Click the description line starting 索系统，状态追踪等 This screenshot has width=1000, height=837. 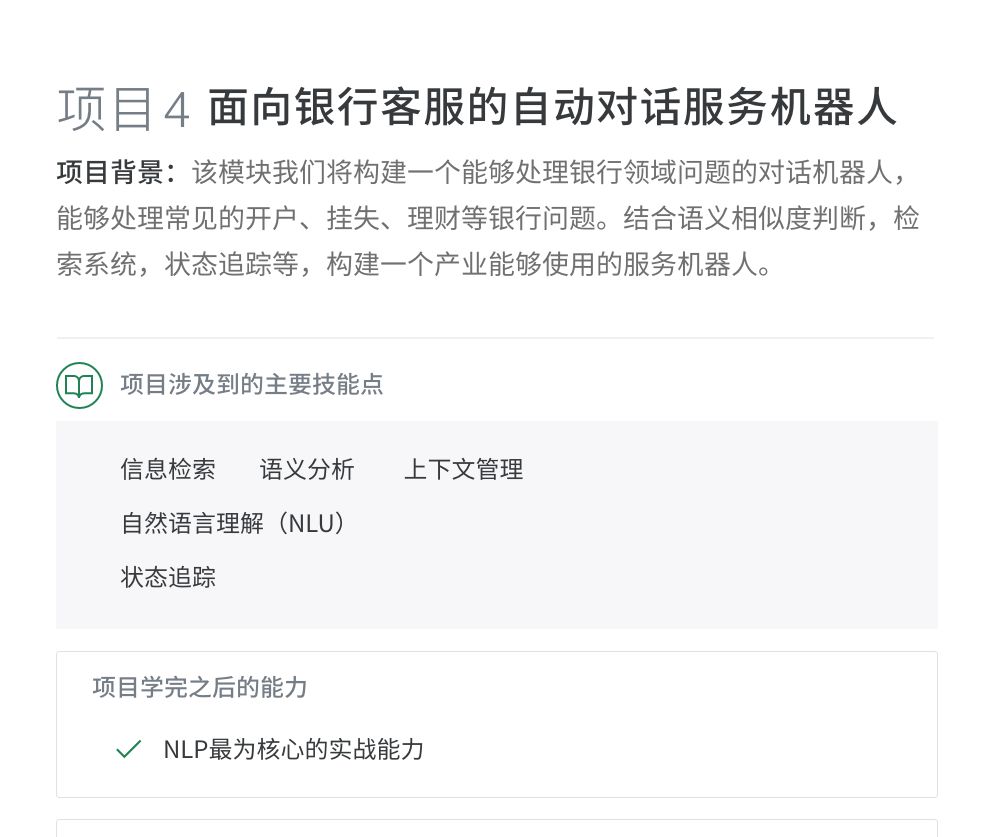[x=414, y=266]
